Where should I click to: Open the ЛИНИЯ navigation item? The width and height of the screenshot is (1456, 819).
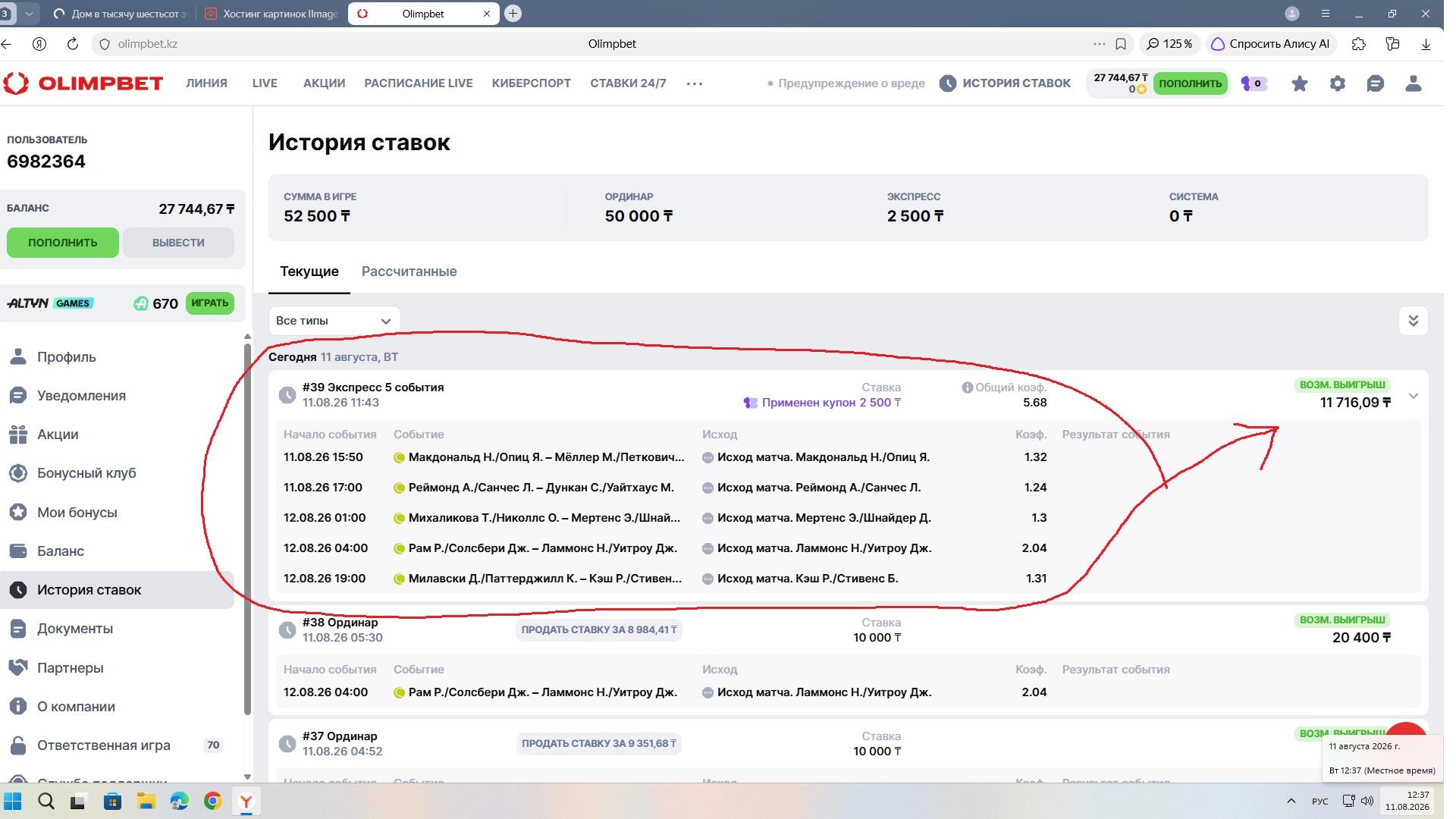click(x=207, y=83)
